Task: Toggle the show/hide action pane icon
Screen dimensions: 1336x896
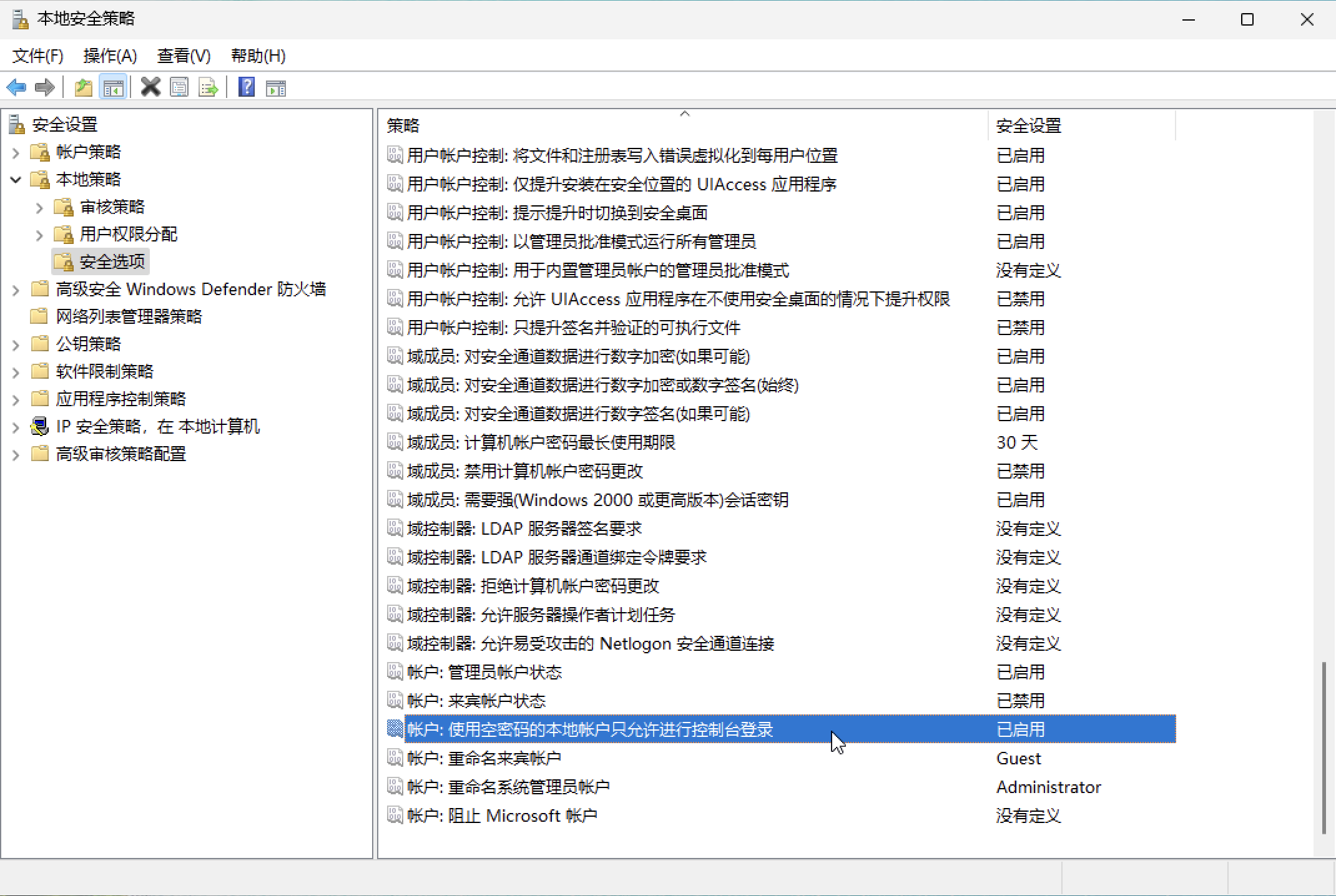Action: (275, 87)
